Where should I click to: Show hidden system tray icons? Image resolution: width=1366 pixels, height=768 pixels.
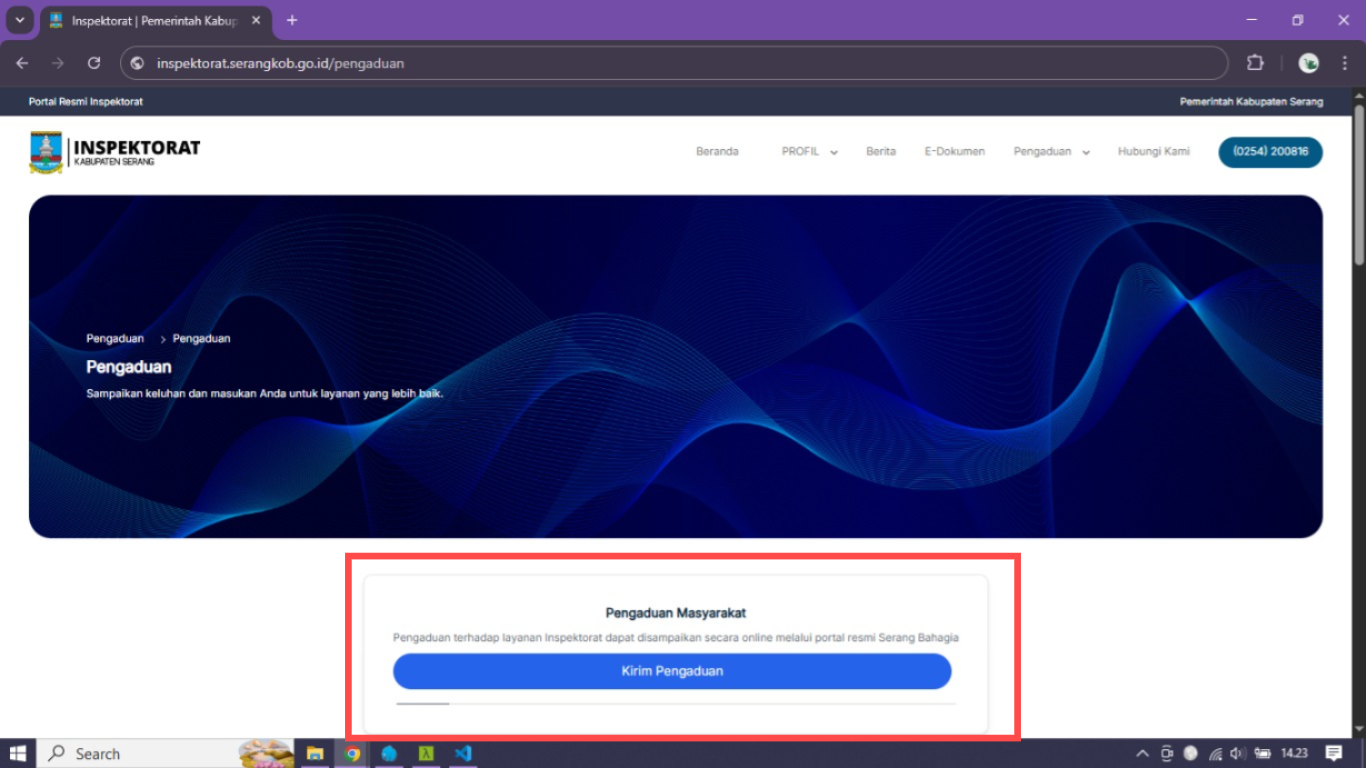tap(1142, 753)
